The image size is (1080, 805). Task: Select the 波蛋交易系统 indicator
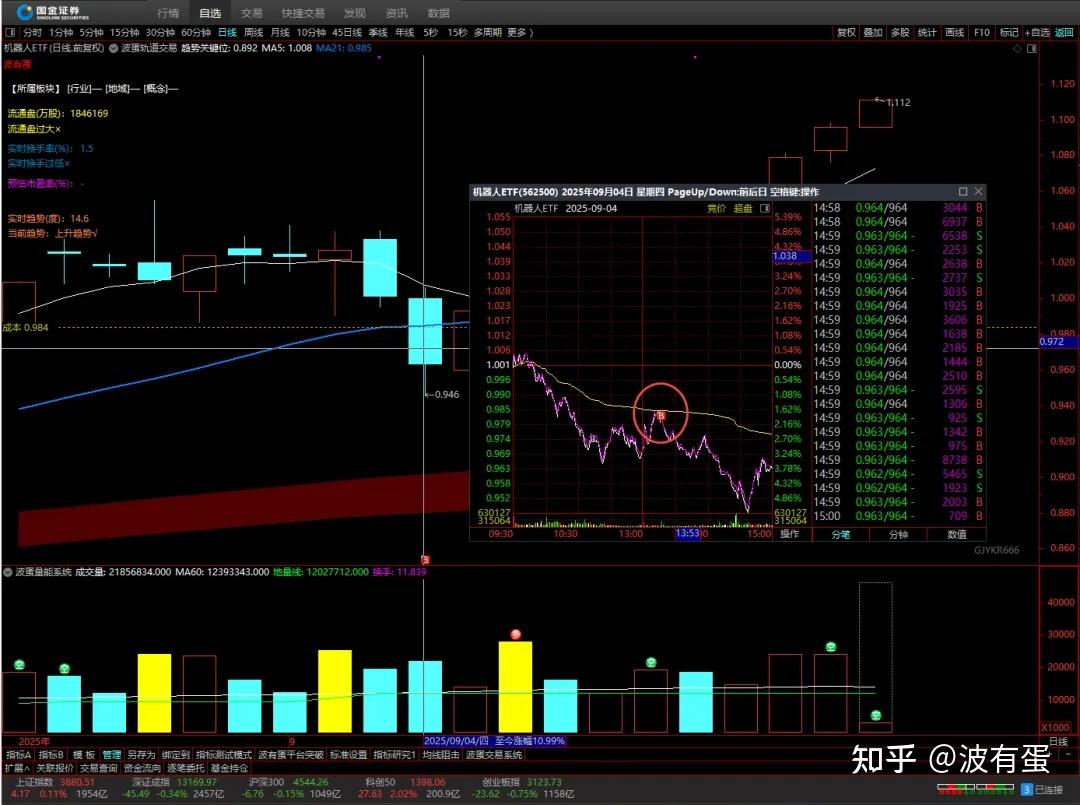tap(494, 755)
